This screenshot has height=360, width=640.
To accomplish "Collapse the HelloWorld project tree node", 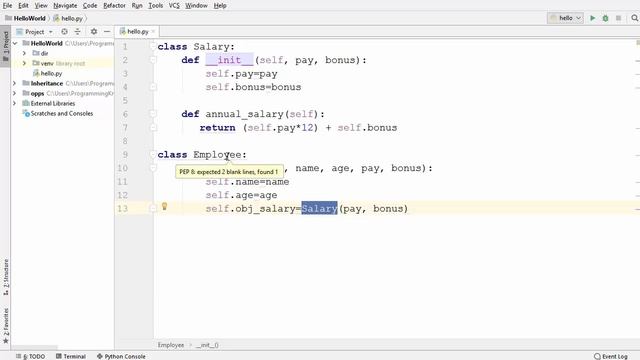I will click(15, 43).
